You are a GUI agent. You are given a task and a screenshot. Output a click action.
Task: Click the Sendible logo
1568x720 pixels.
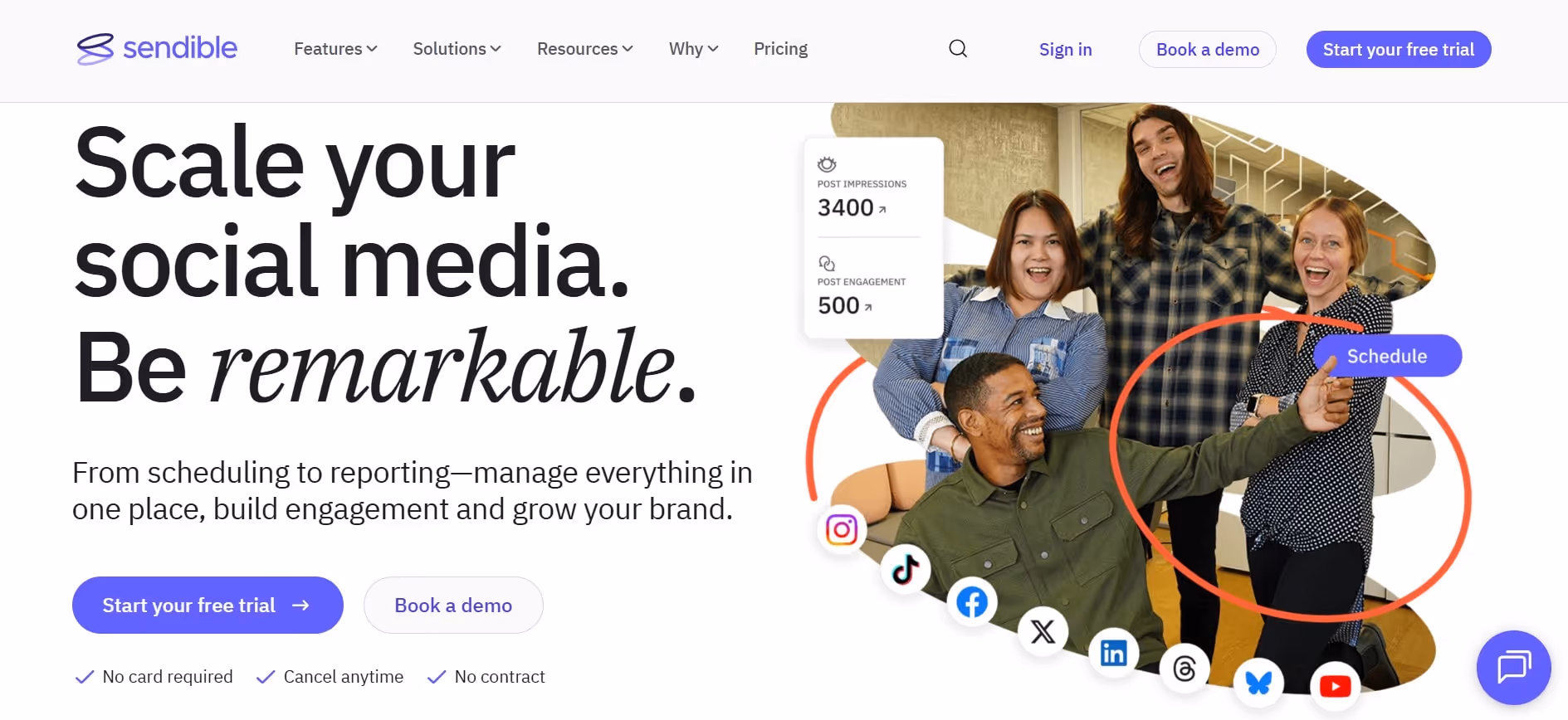tap(157, 49)
